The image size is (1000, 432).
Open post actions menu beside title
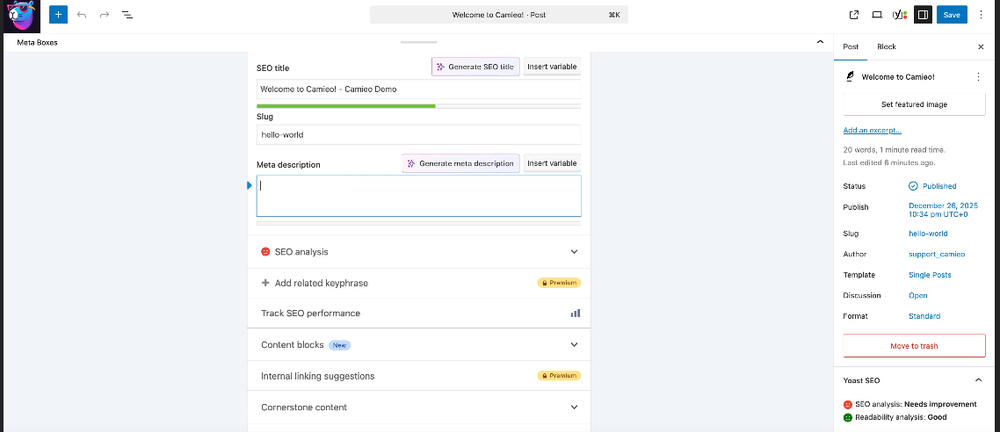coord(978,77)
